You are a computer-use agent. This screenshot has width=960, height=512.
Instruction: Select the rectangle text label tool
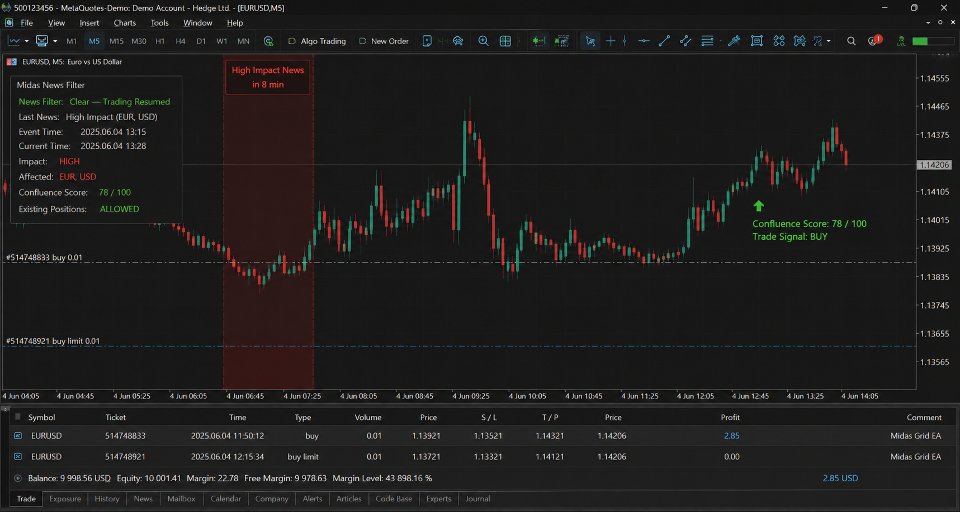pos(757,41)
